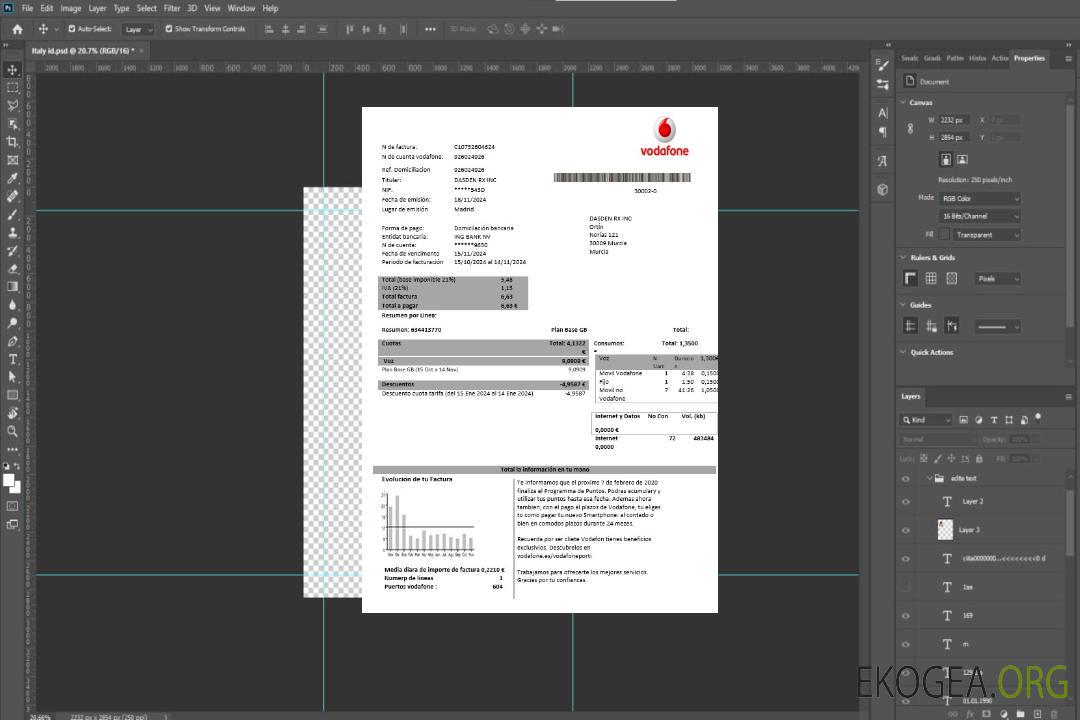
Task: Open the Auto-Select Layer dropdown
Action: click(x=138, y=29)
